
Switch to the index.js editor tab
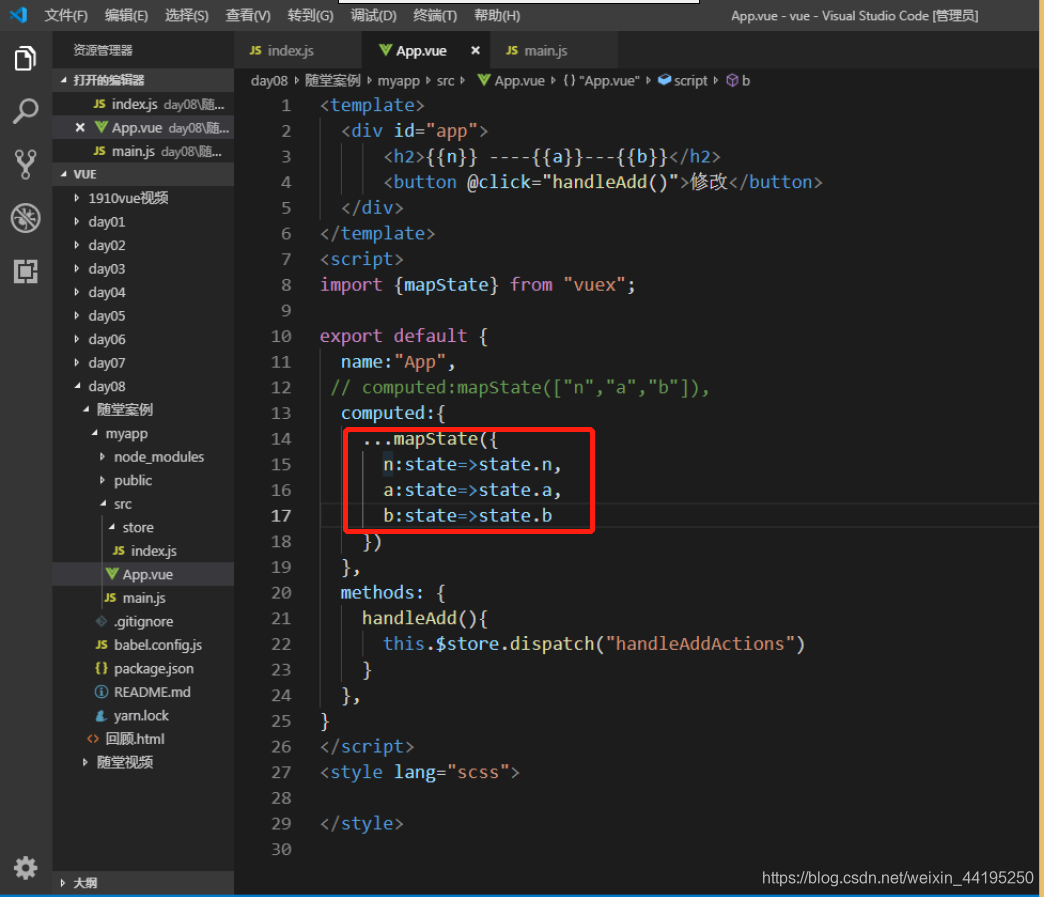(x=297, y=51)
